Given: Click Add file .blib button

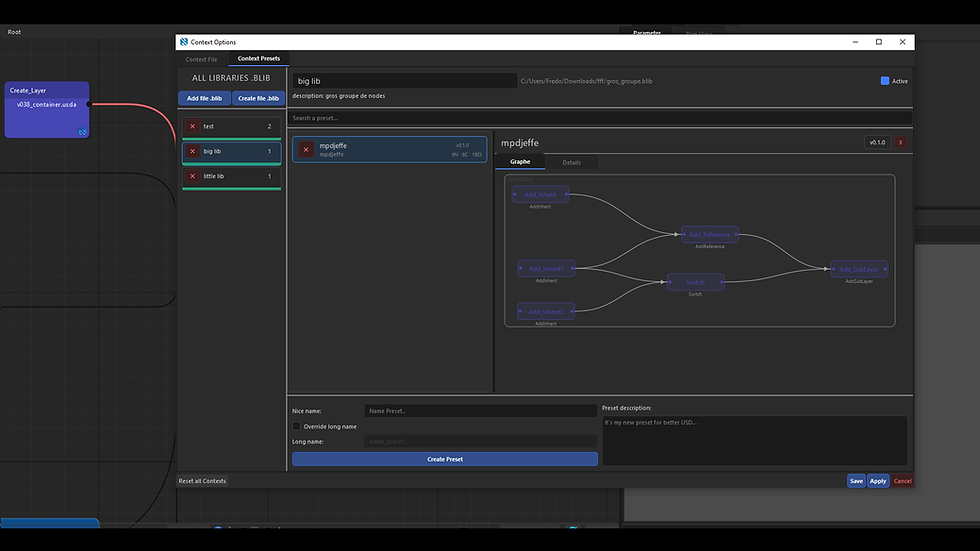Looking at the screenshot, I should point(204,98).
